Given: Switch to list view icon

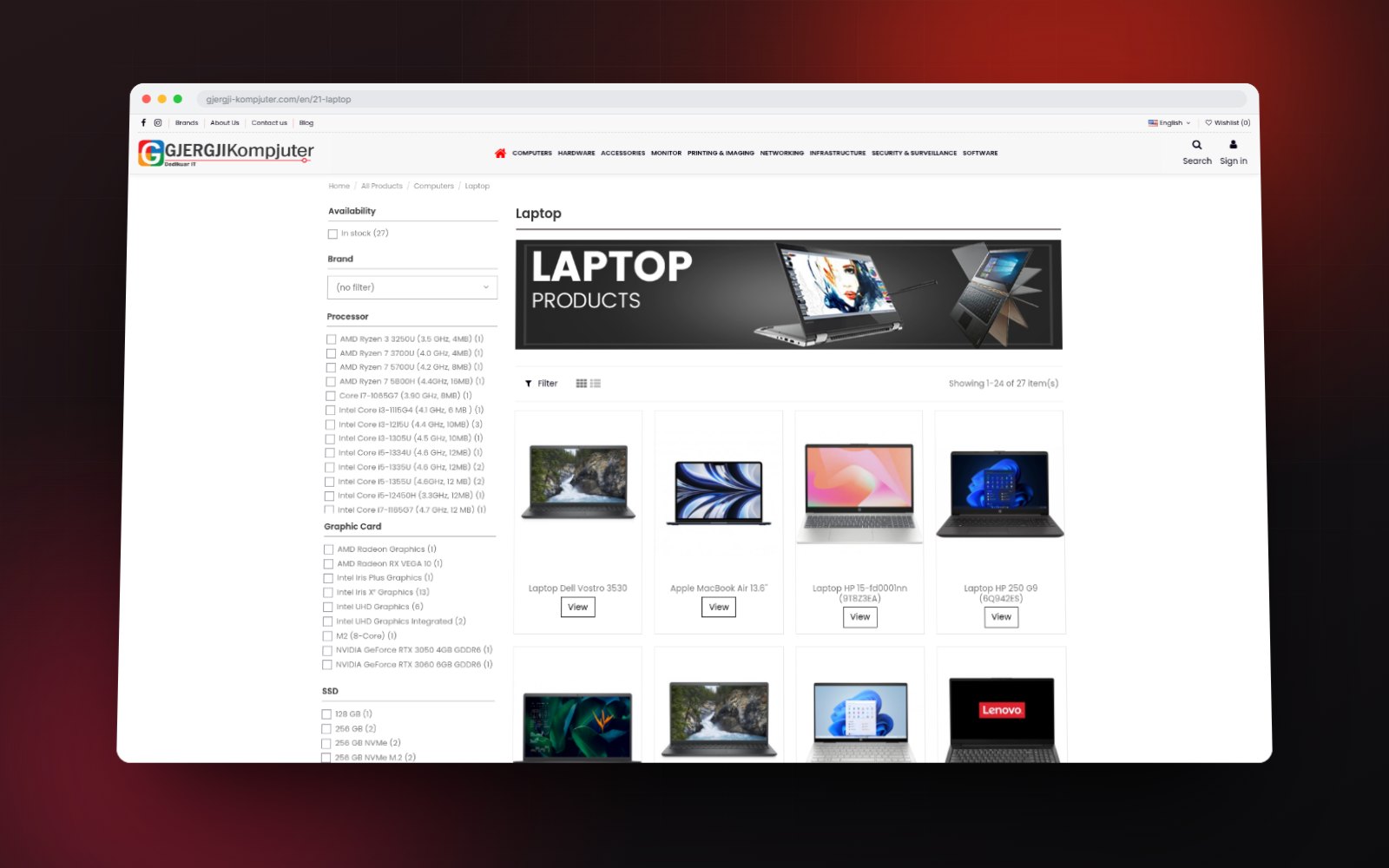Looking at the screenshot, I should (596, 383).
